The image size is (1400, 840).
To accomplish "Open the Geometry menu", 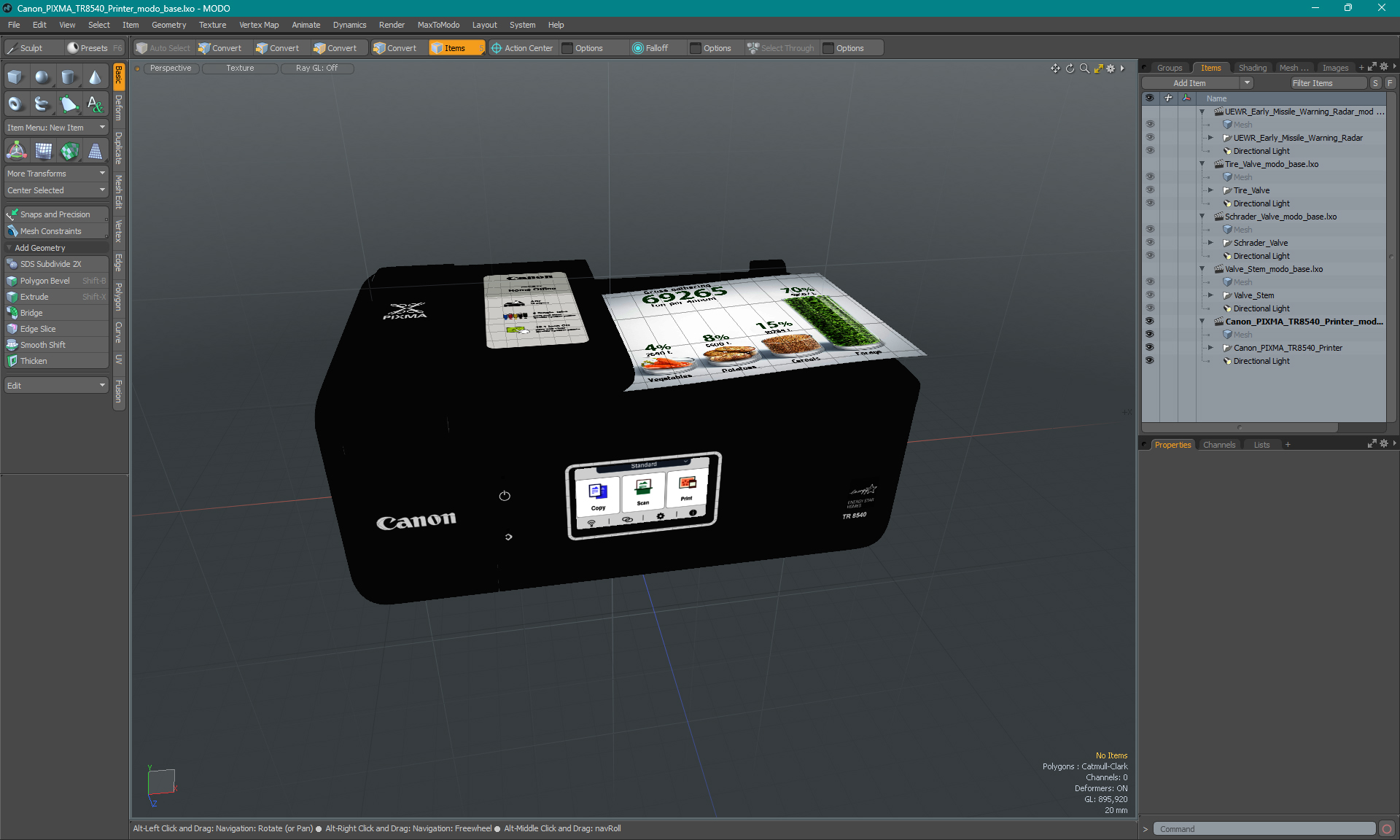I will pos(168,25).
